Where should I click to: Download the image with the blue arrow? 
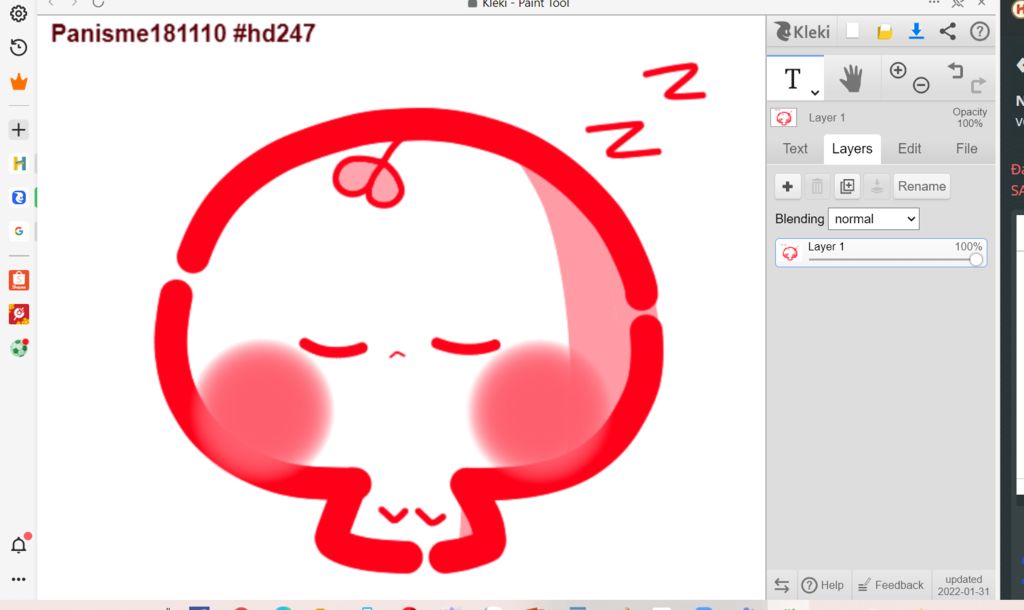(x=916, y=31)
